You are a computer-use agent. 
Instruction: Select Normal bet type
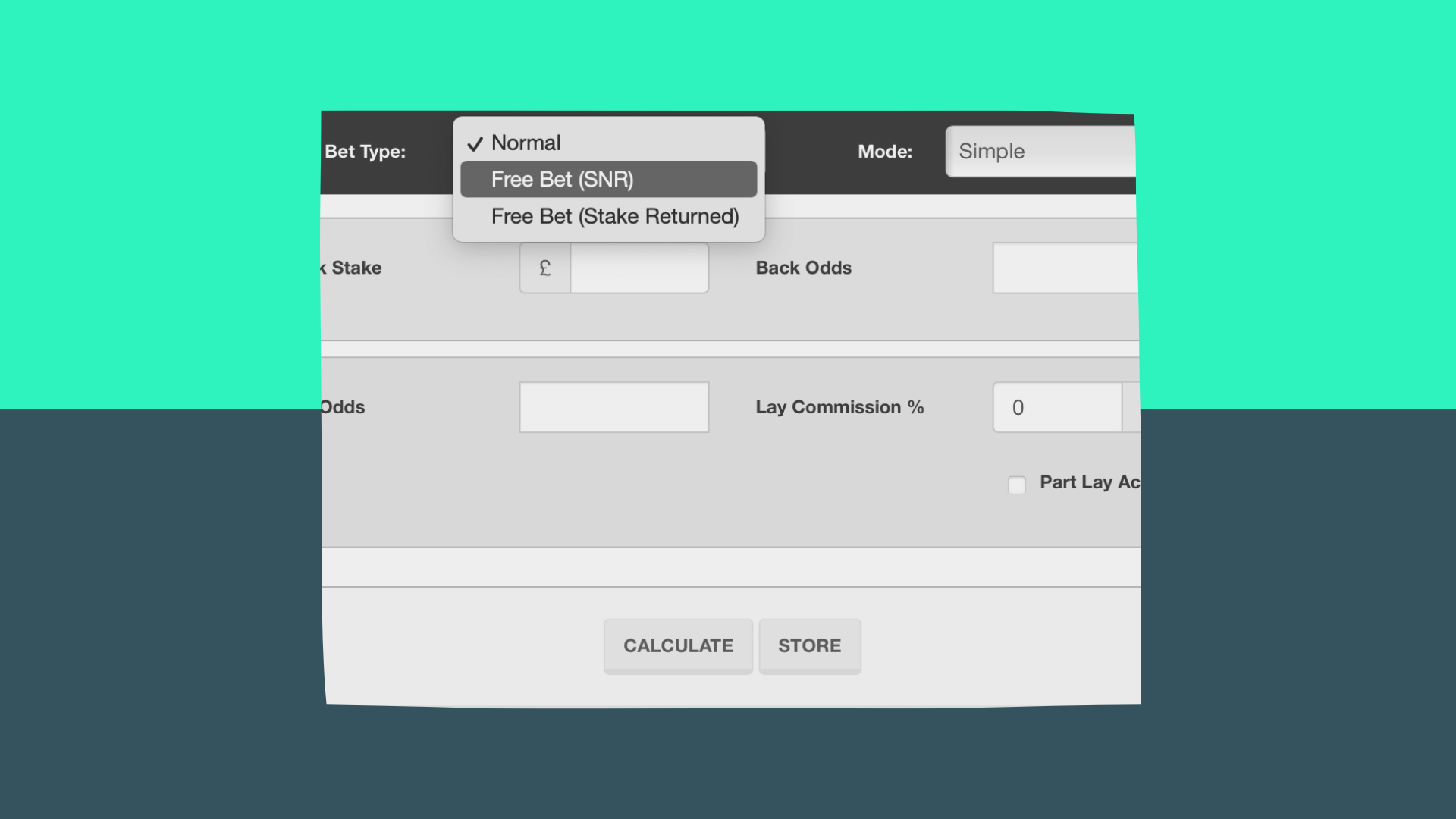click(x=525, y=142)
